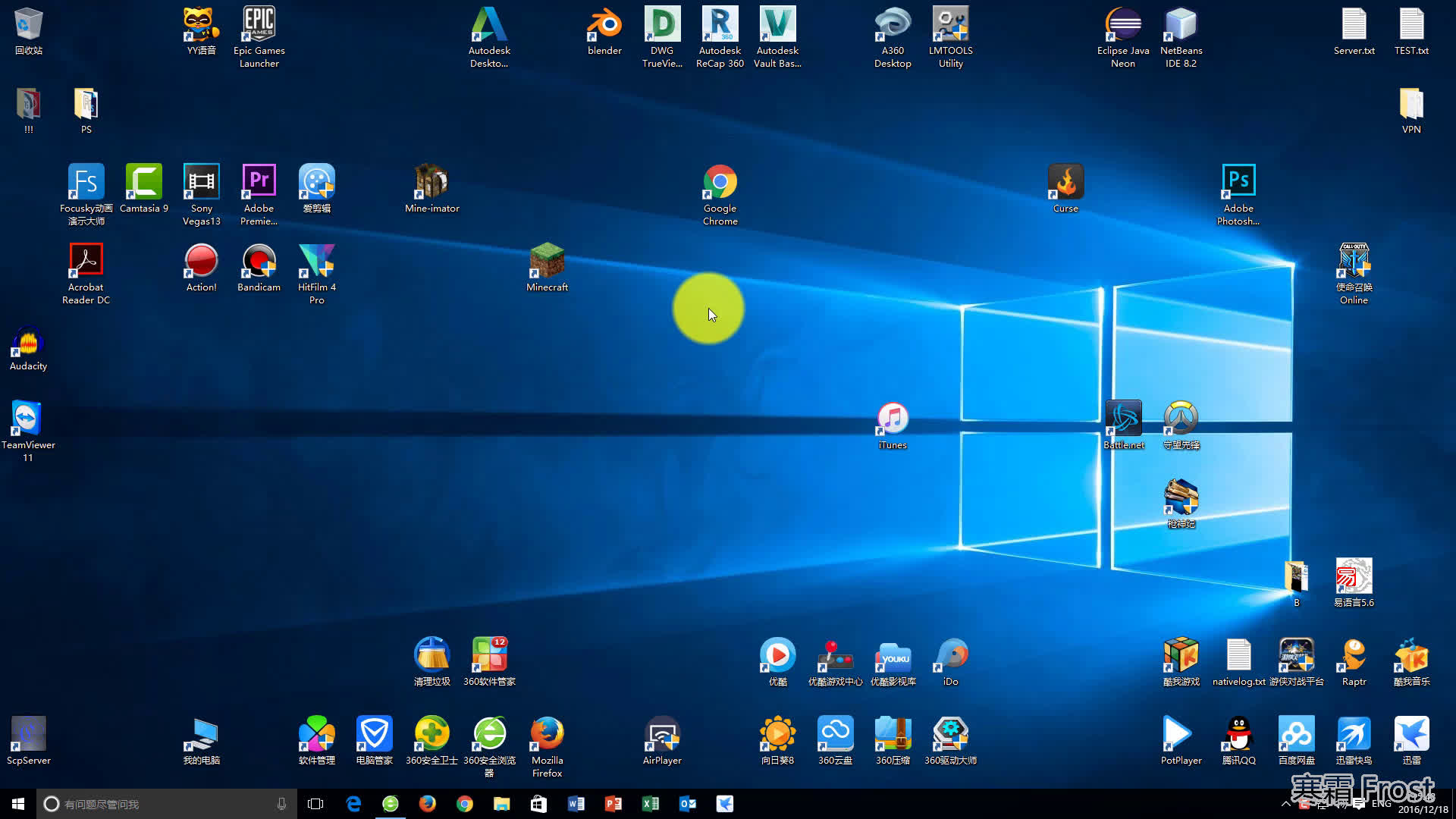The height and width of the screenshot is (819, 1456).
Task: Open 我的电脑 desktop icon
Action: pyautogui.click(x=201, y=741)
